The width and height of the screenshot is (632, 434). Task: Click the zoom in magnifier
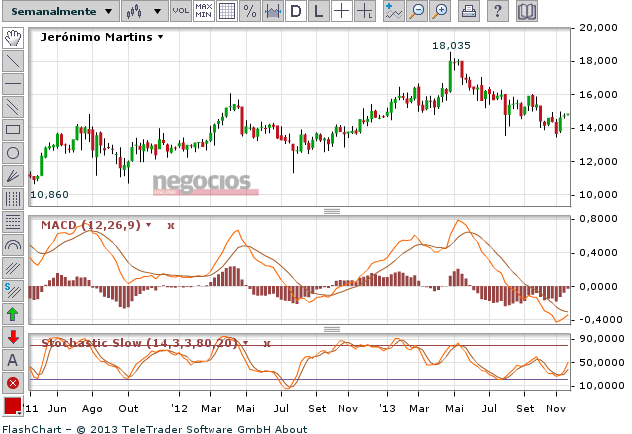pyautogui.click(x=440, y=11)
